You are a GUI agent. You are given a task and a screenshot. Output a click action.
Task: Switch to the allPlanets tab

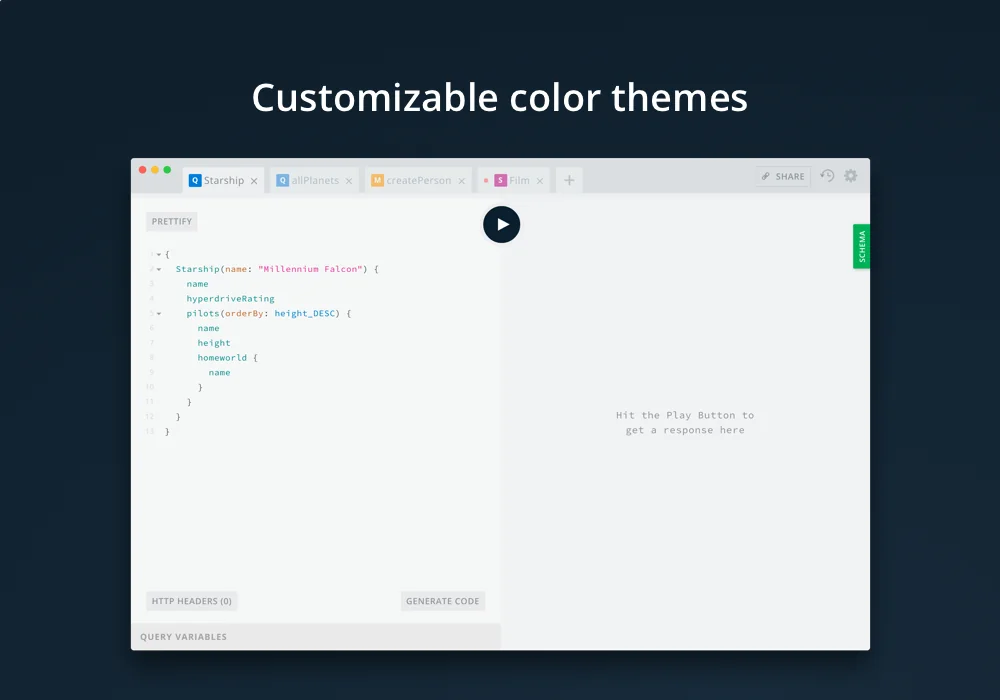click(x=312, y=180)
